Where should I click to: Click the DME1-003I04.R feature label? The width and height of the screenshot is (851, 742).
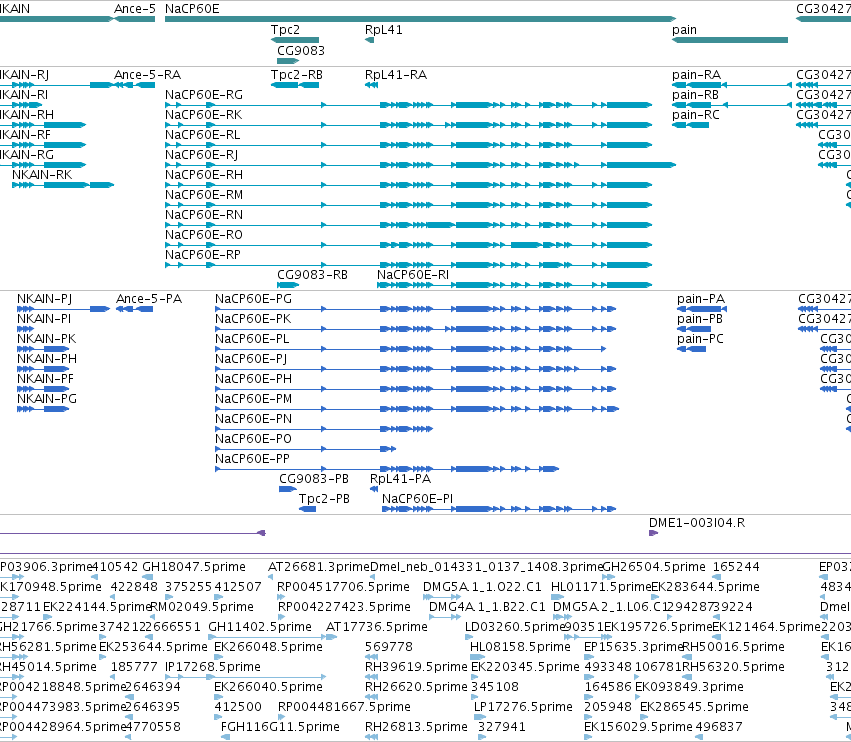[x=697, y=523]
